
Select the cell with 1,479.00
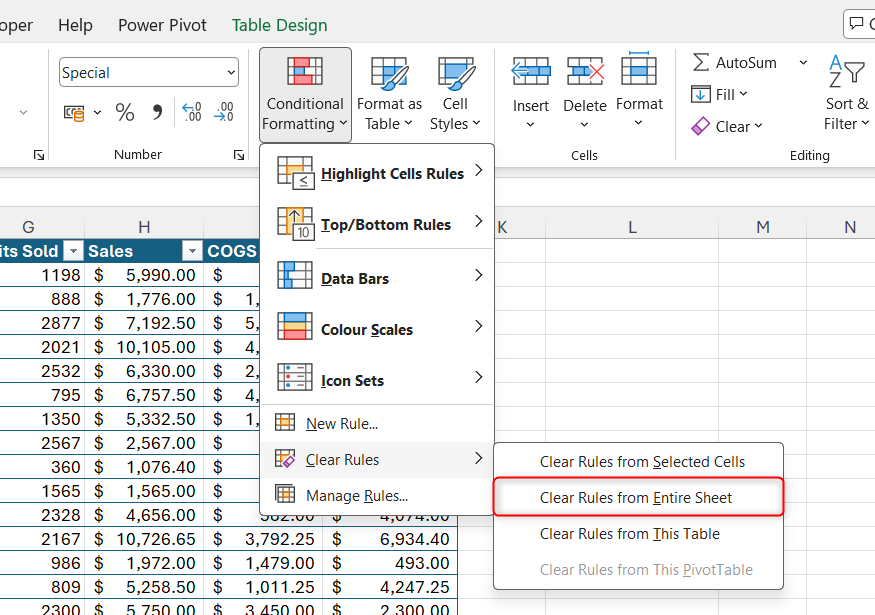click(x=263, y=563)
